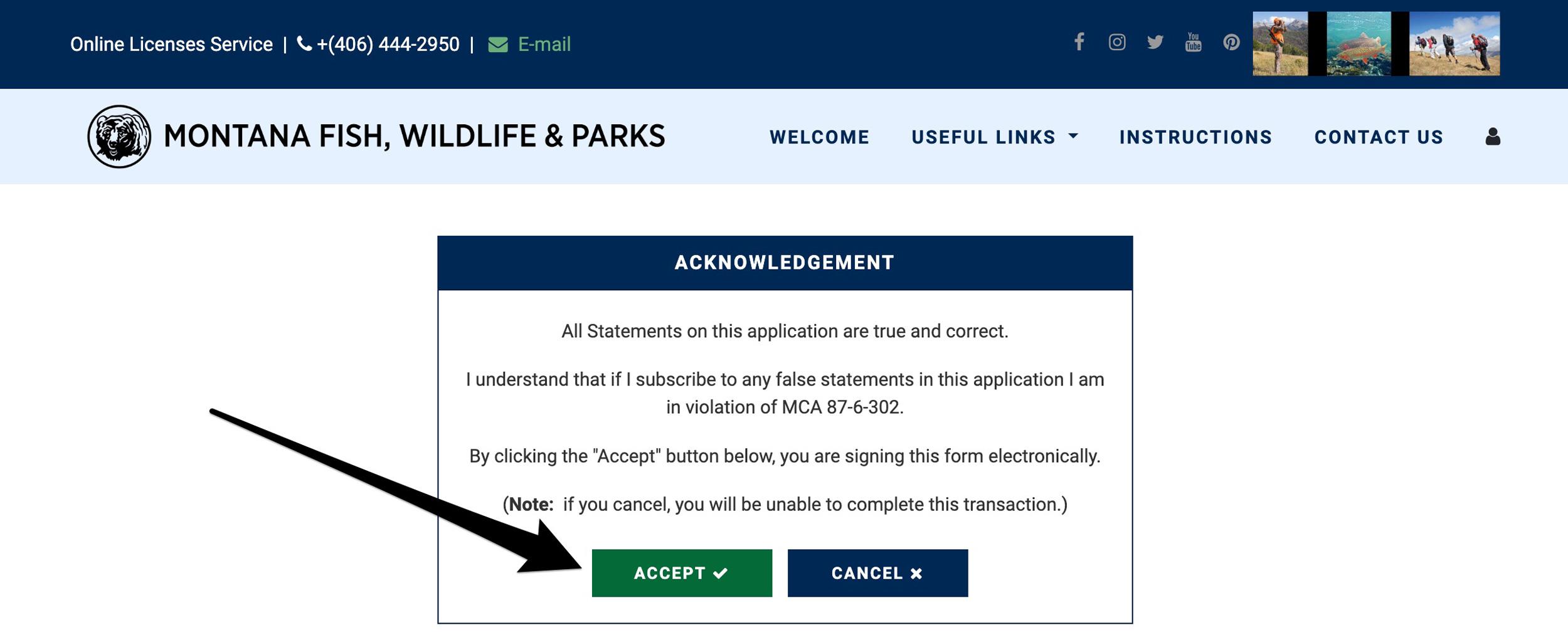Click the X mark inside the Cancel button
This screenshot has width=1568, height=635.
tap(915, 572)
